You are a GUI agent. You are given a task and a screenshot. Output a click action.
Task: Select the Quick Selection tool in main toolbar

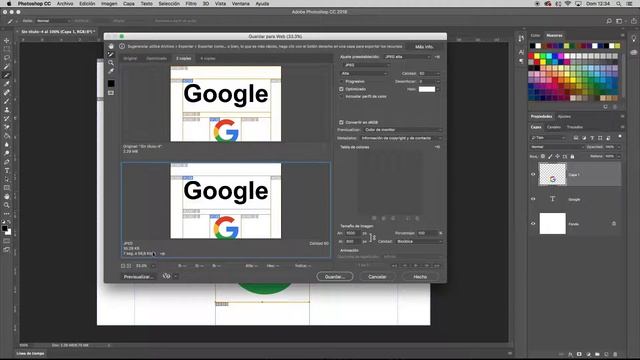(x=7, y=67)
